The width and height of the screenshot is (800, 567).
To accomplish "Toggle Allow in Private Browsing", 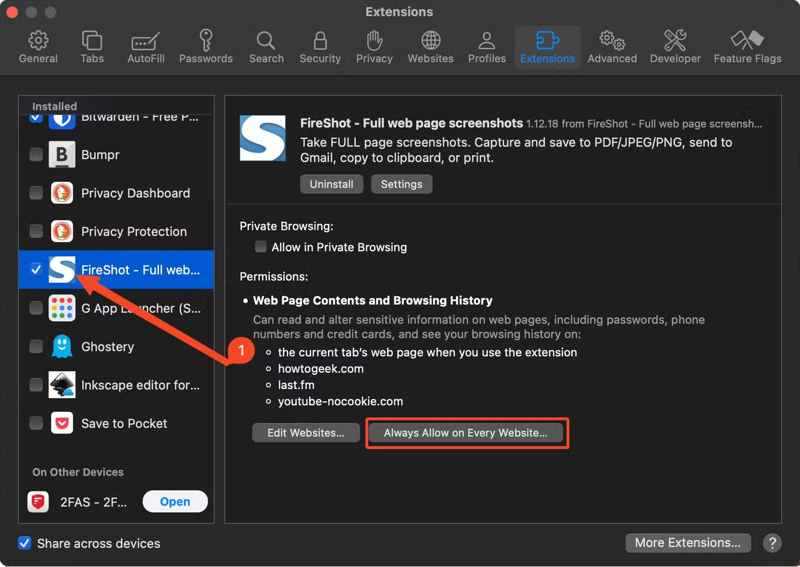I will [x=261, y=247].
